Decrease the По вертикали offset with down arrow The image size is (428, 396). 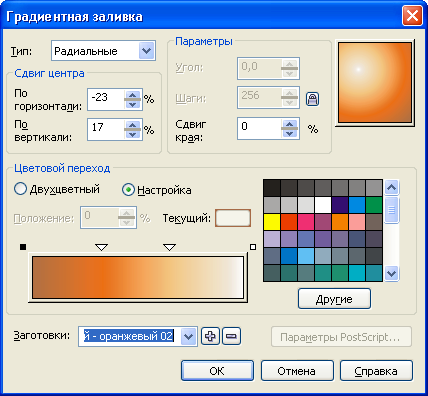[133, 134]
